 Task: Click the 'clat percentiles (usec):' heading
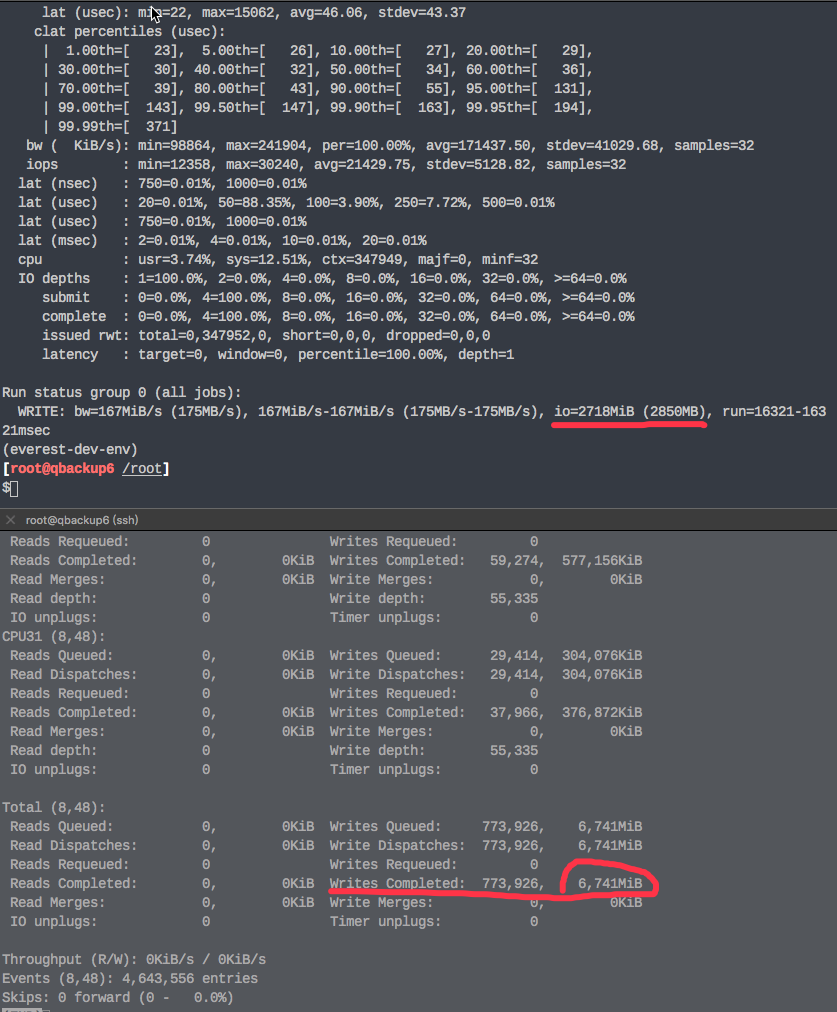click(x=130, y=32)
